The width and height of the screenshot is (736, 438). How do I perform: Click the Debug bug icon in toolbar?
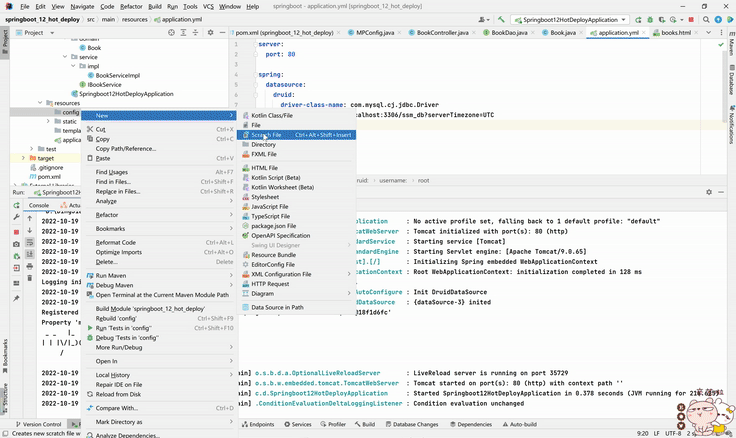pyautogui.click(x=650, y=20)
